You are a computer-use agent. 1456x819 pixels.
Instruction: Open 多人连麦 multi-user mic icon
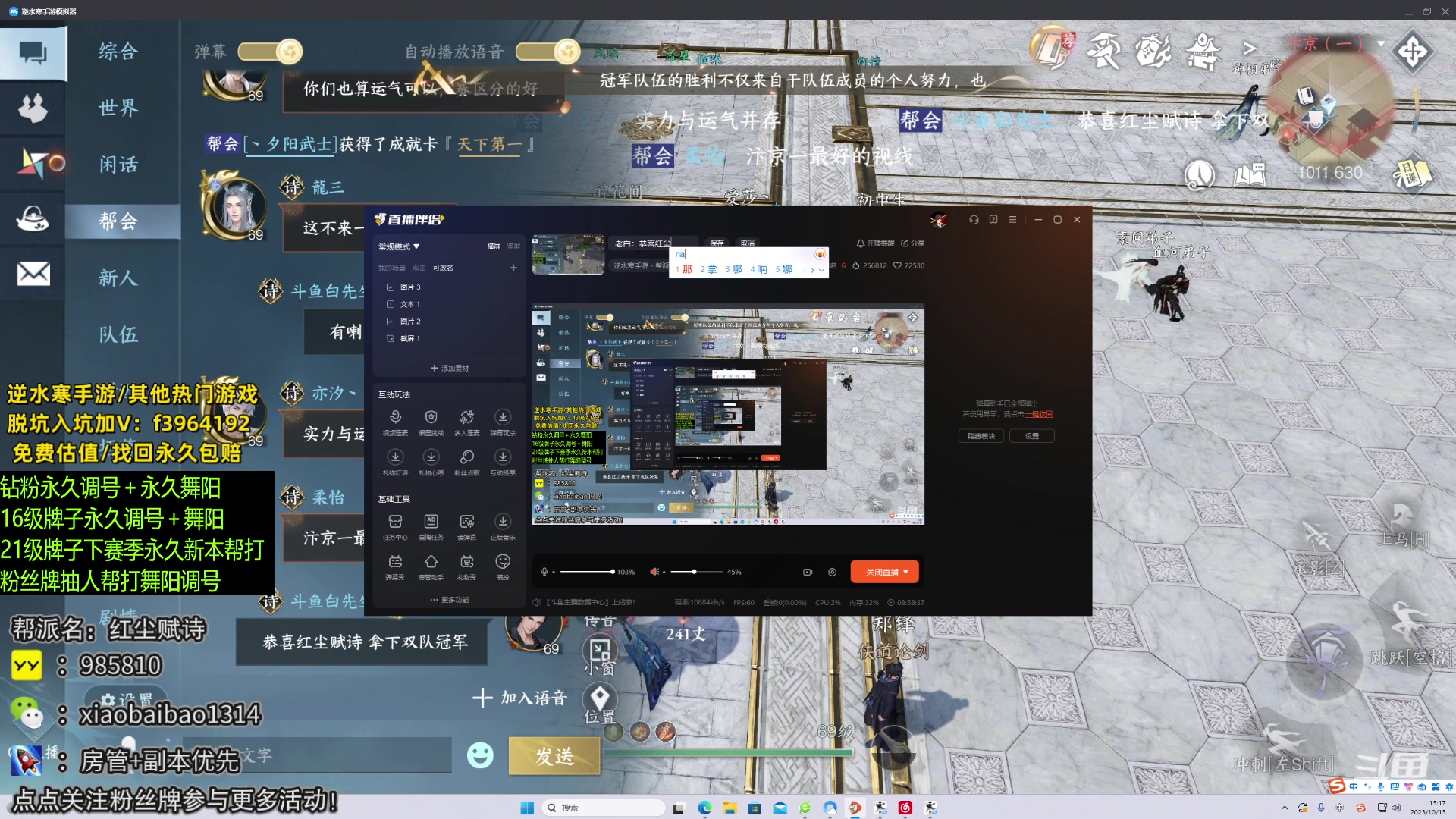467,422
